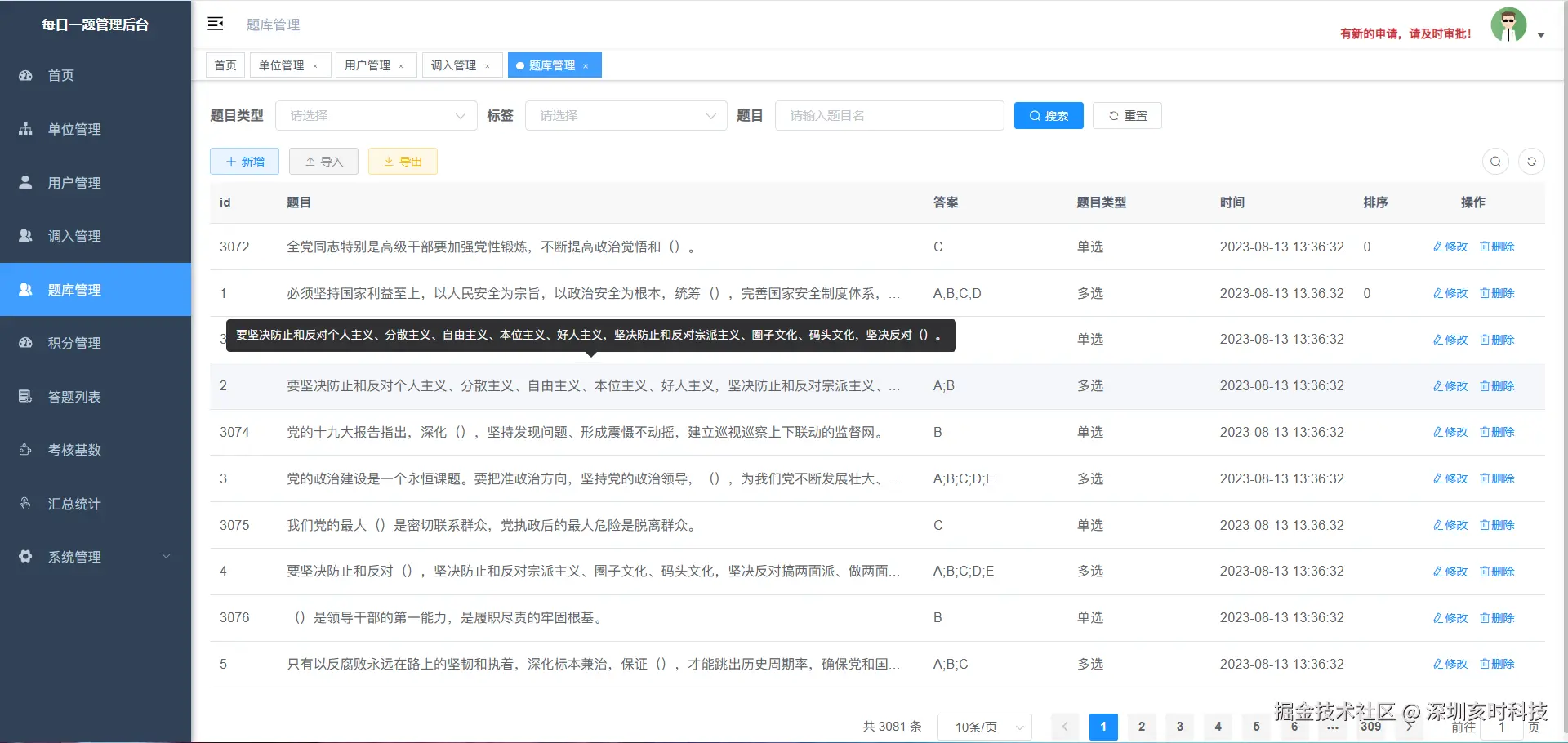This screenshot has width=1568, height=743.
Task: Click the answer cell A;B;C;D;E in row 3
Action: (x=964, y=478)
